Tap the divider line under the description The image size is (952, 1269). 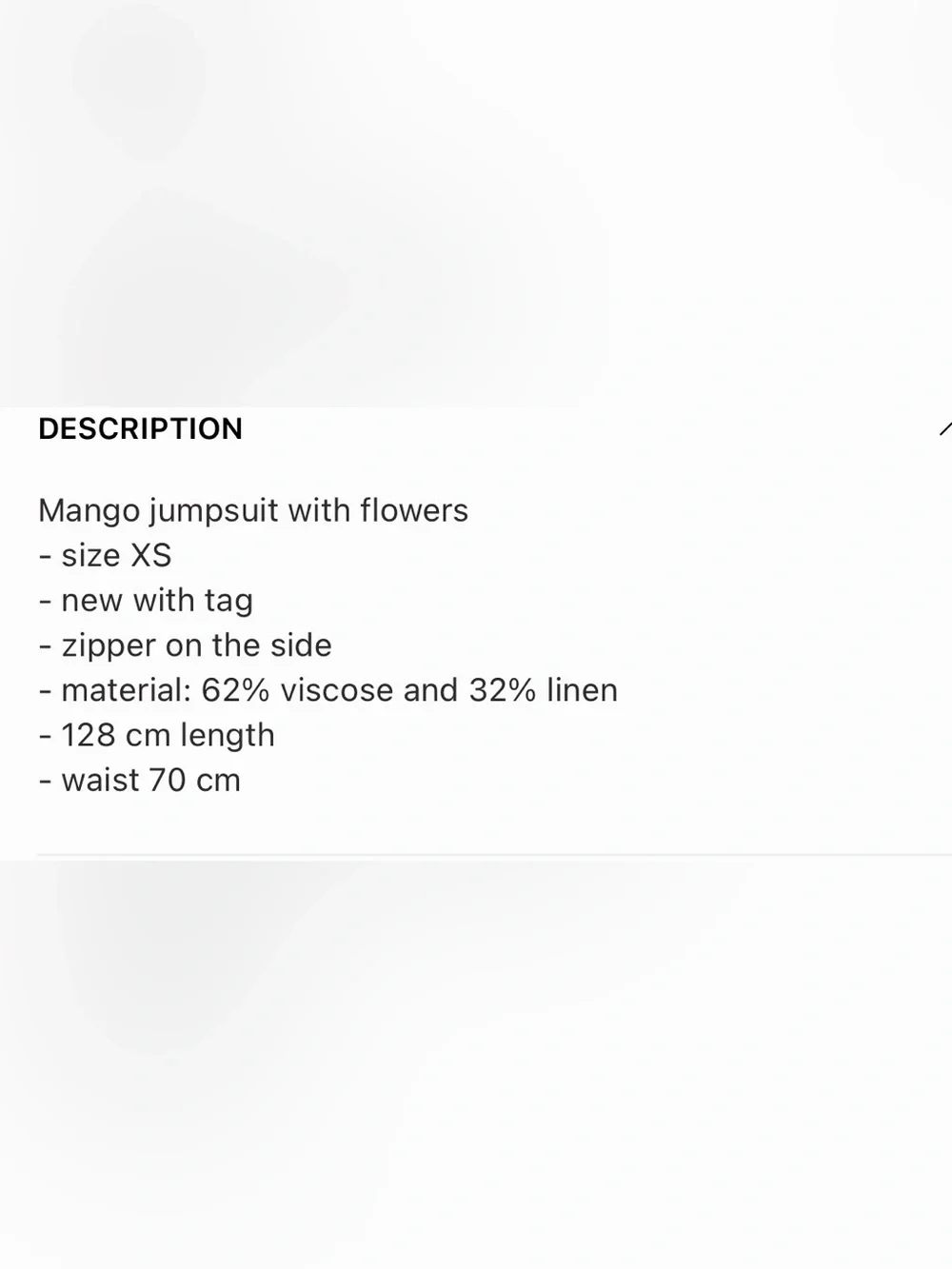pos(494,854)
